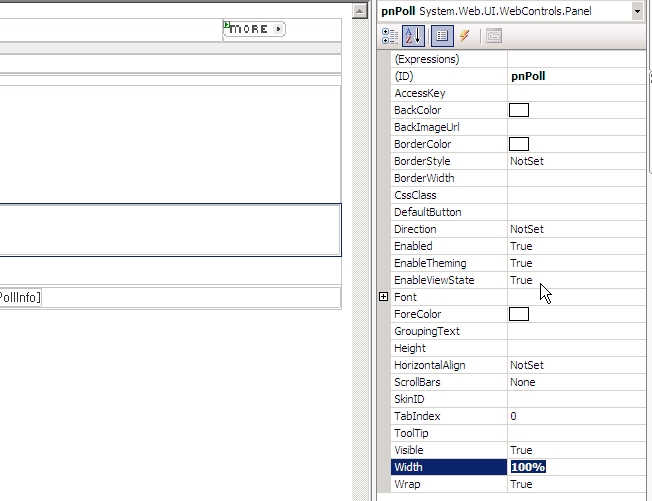Click the EnableTheming True value
Screen dimensions: 652x501
pyautogui.click(x=521, y=264)
